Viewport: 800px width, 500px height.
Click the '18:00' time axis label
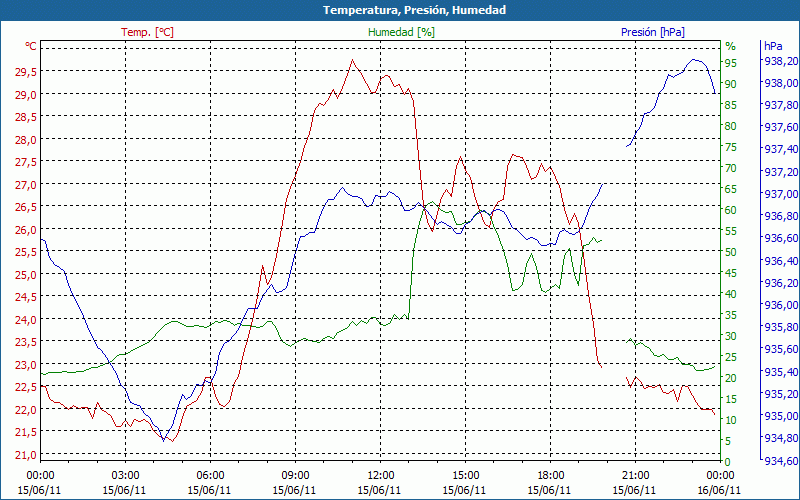(x=551, y=476)
